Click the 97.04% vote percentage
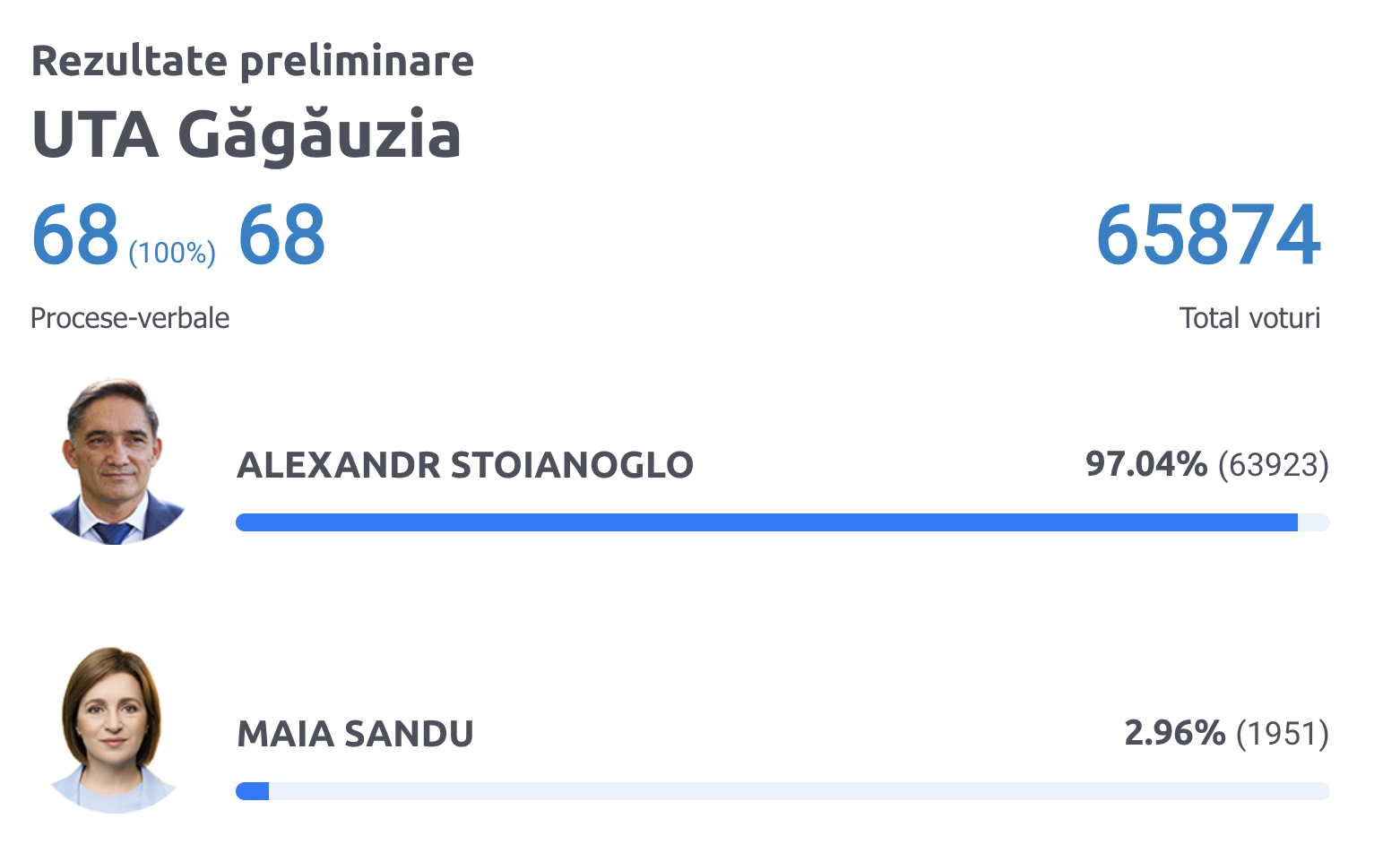This screenshot has width=1400, height=853. click(1146, 464)
